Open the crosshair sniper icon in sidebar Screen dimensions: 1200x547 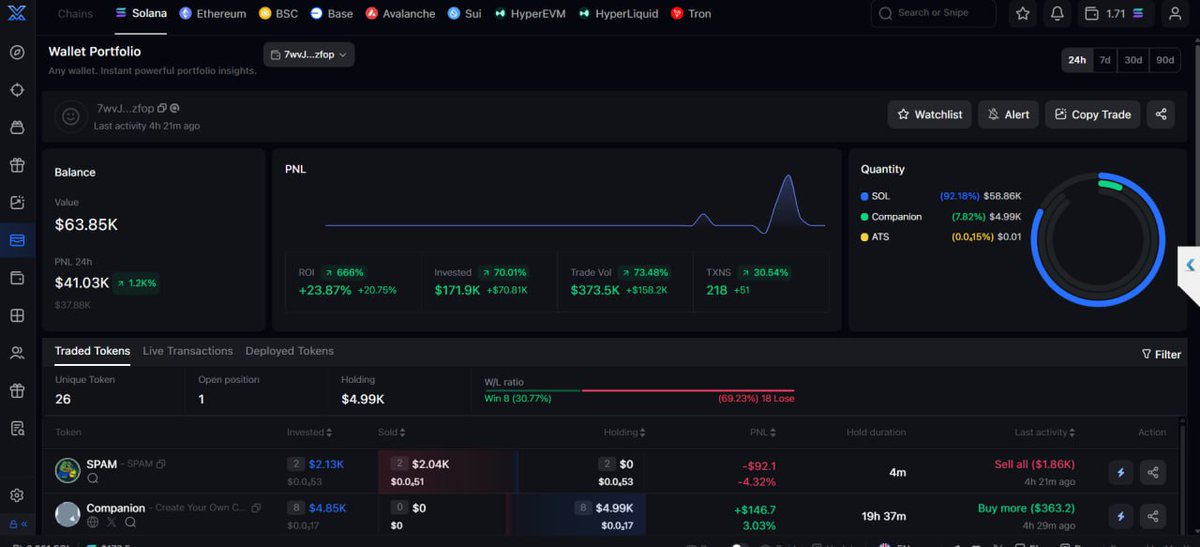[17, 90]
